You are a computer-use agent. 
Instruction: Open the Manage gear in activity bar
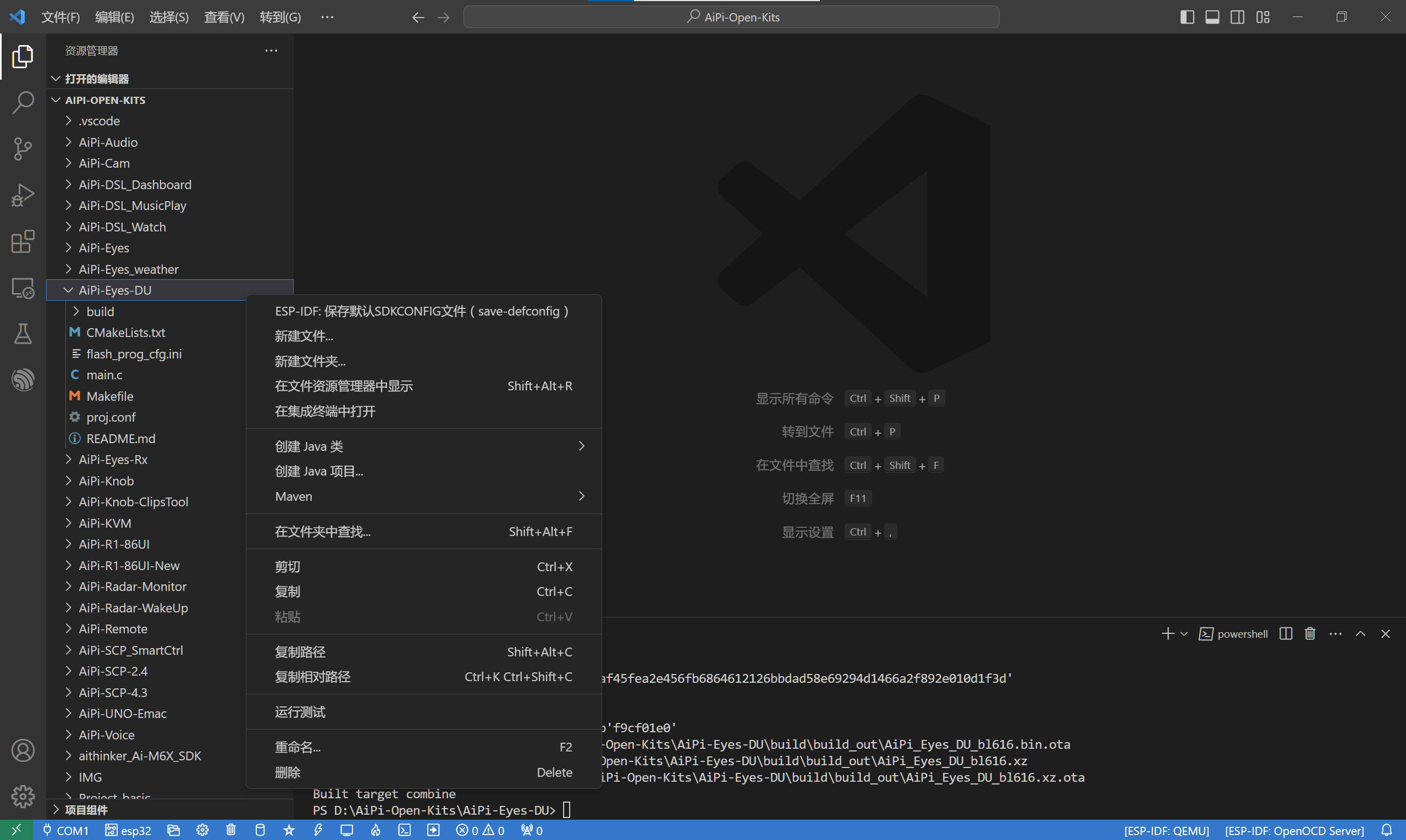(x=23, y=797)
